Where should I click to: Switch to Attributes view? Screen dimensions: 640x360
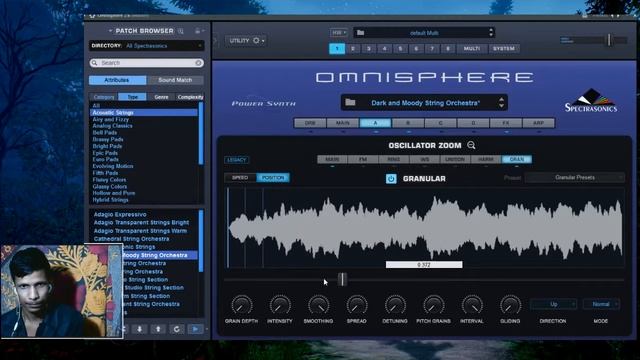pyautogui.click(x=118, y=80)
